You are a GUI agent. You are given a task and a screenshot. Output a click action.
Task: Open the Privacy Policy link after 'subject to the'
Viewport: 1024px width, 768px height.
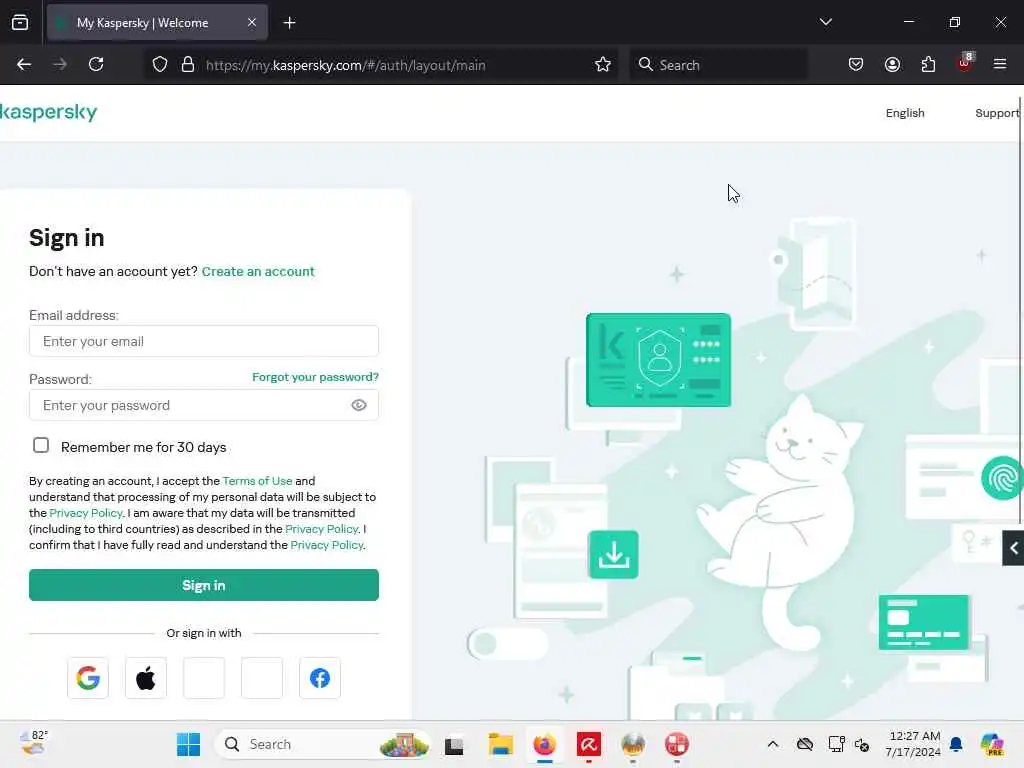(x=86, y=513)
